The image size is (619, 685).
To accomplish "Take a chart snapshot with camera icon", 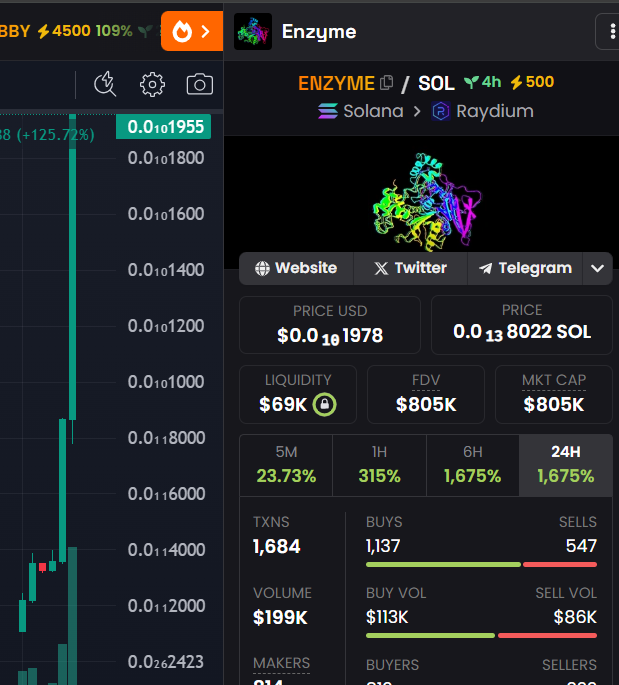I will point(200,84).
